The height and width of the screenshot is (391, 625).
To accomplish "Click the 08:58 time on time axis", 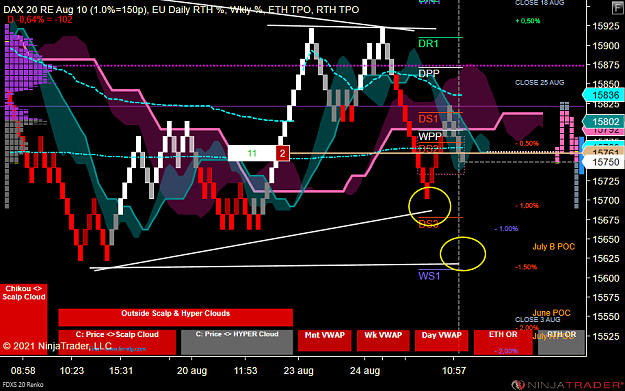I will [x=23, y=371].
